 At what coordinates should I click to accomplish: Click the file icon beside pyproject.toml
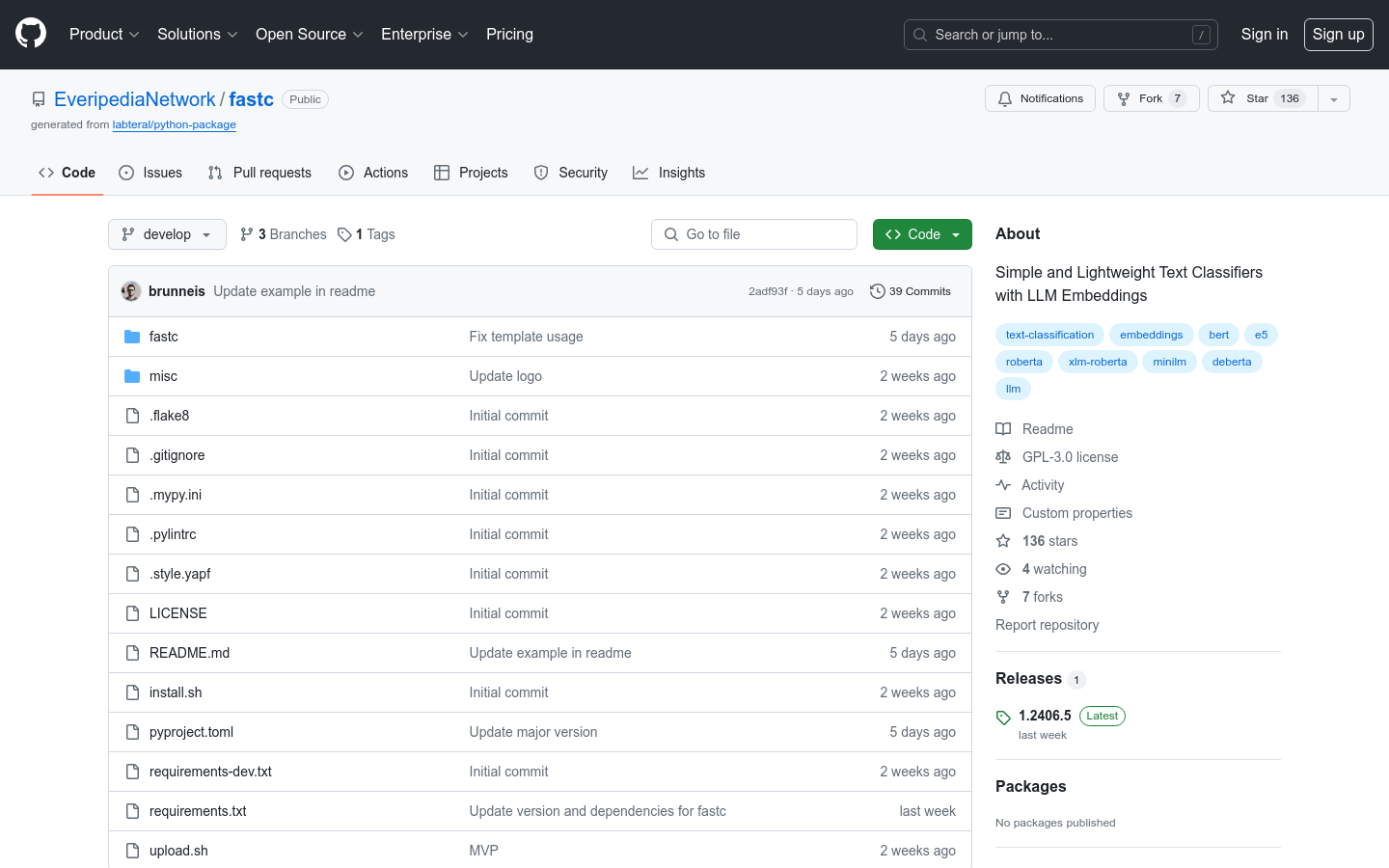(132, 732)
